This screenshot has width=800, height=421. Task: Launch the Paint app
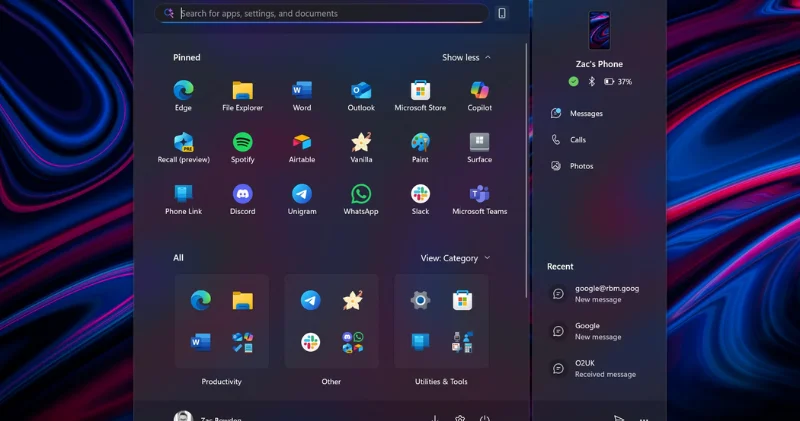point(420,148)
